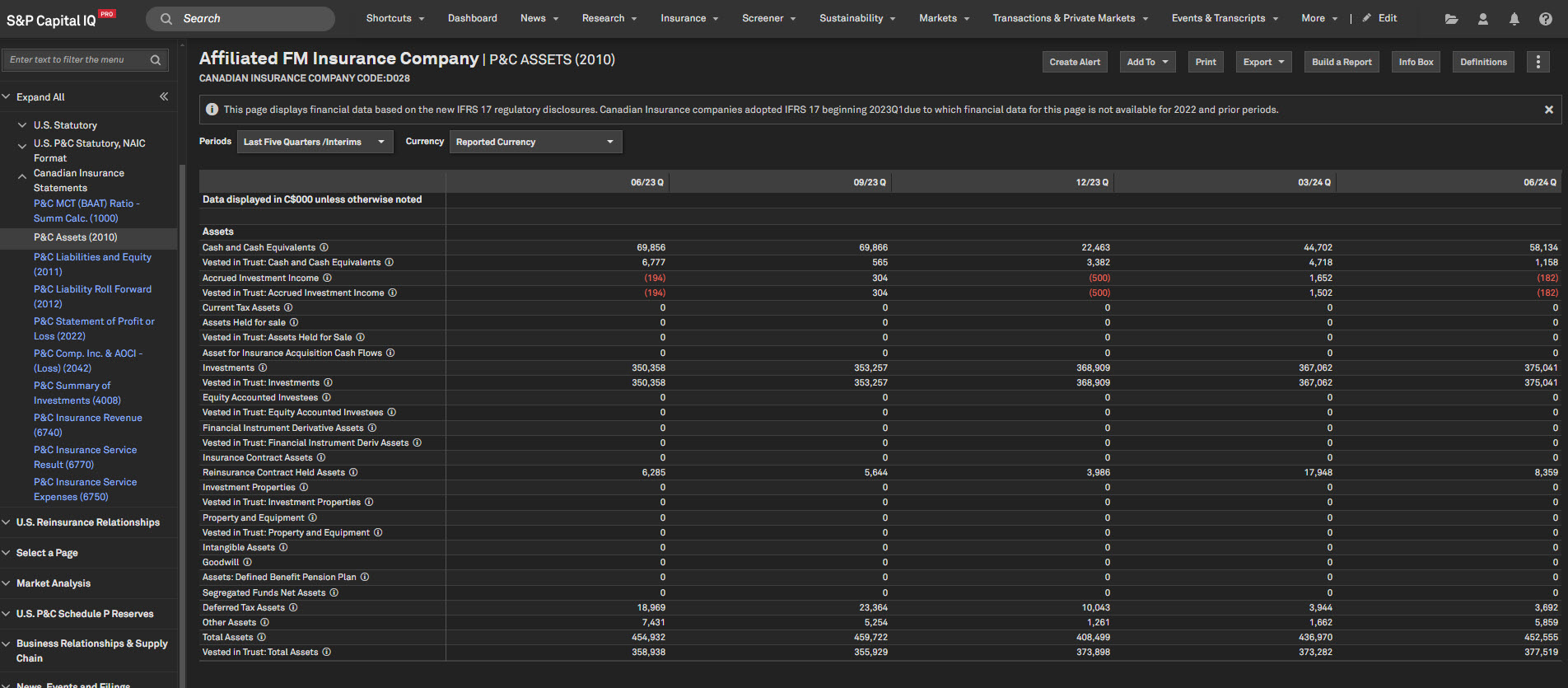Click info icon beside Insurance Contract Assets
This screenshot has height=688, width=1568.
321,457
